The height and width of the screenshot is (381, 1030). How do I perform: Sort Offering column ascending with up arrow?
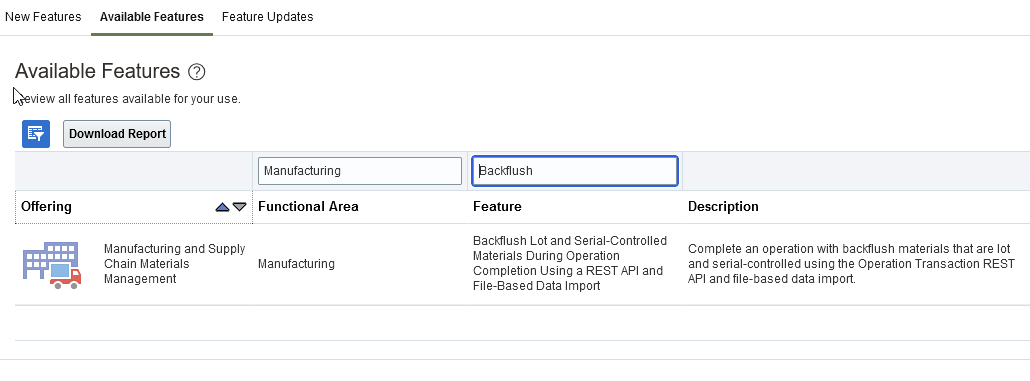(223, 207)
